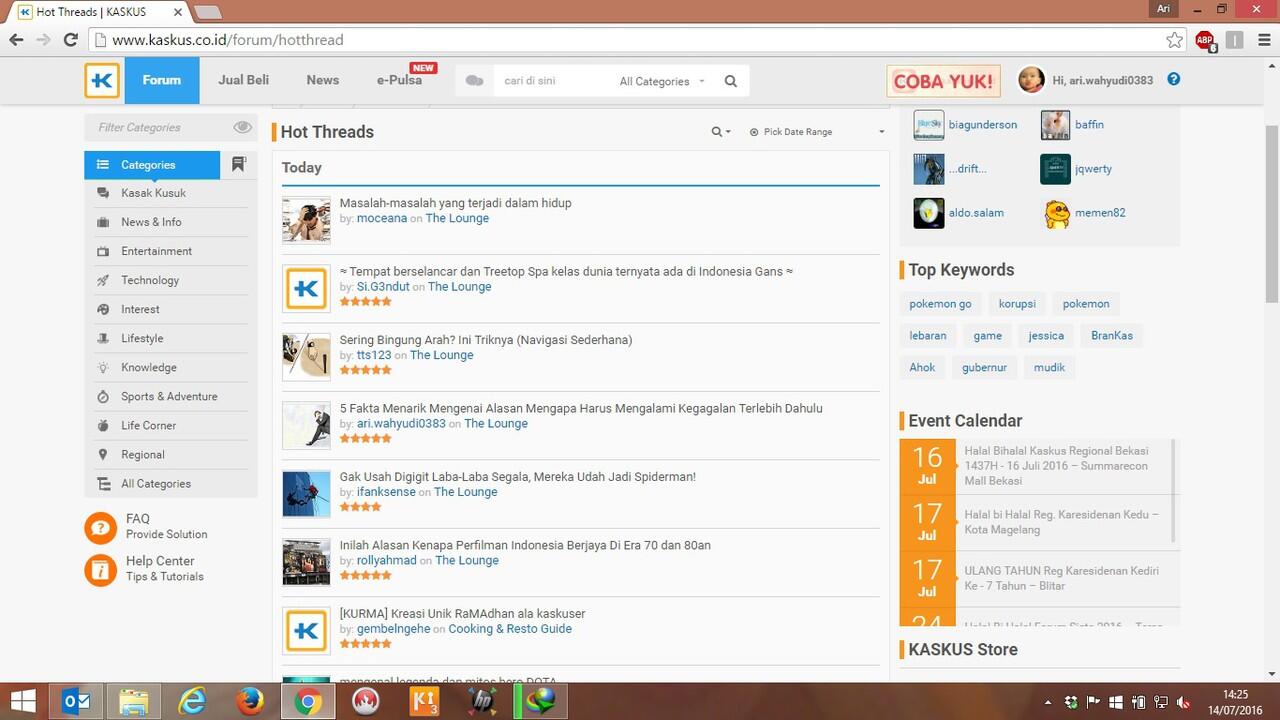The width and height of the screenshot is (1280, 720).
Task: Click the Windows Start button
Action: pos(22,701)
